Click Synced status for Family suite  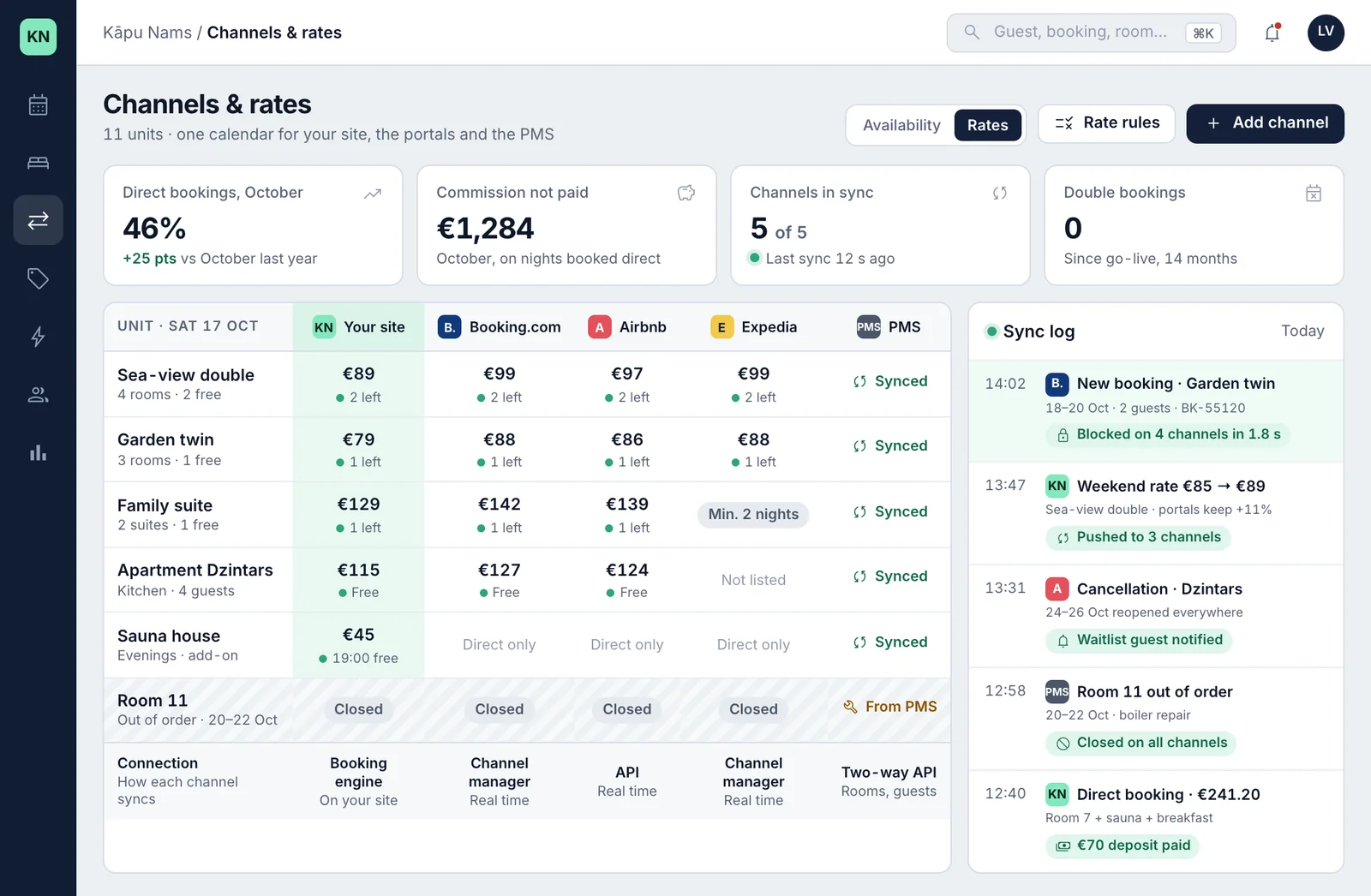click(x=890, y=511)
